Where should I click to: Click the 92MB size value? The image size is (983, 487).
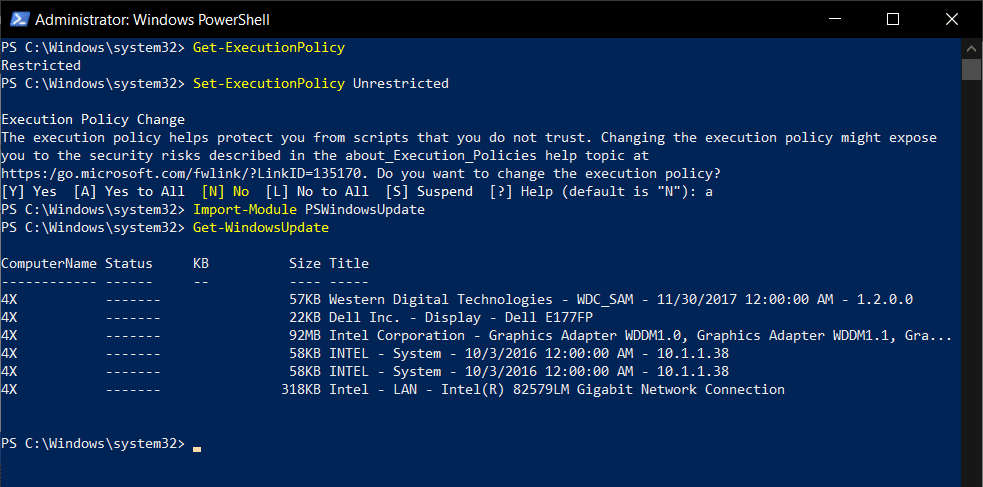click(x=305, y=336)
